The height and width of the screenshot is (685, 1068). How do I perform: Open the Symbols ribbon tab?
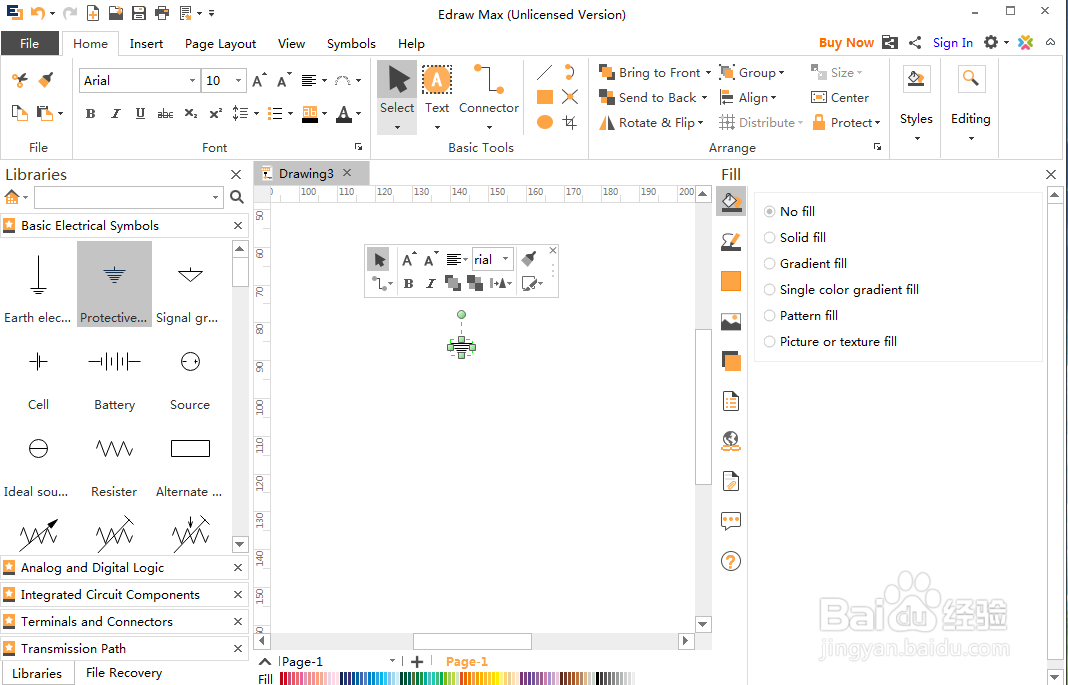pyautogui.click(x=351, y=44)
